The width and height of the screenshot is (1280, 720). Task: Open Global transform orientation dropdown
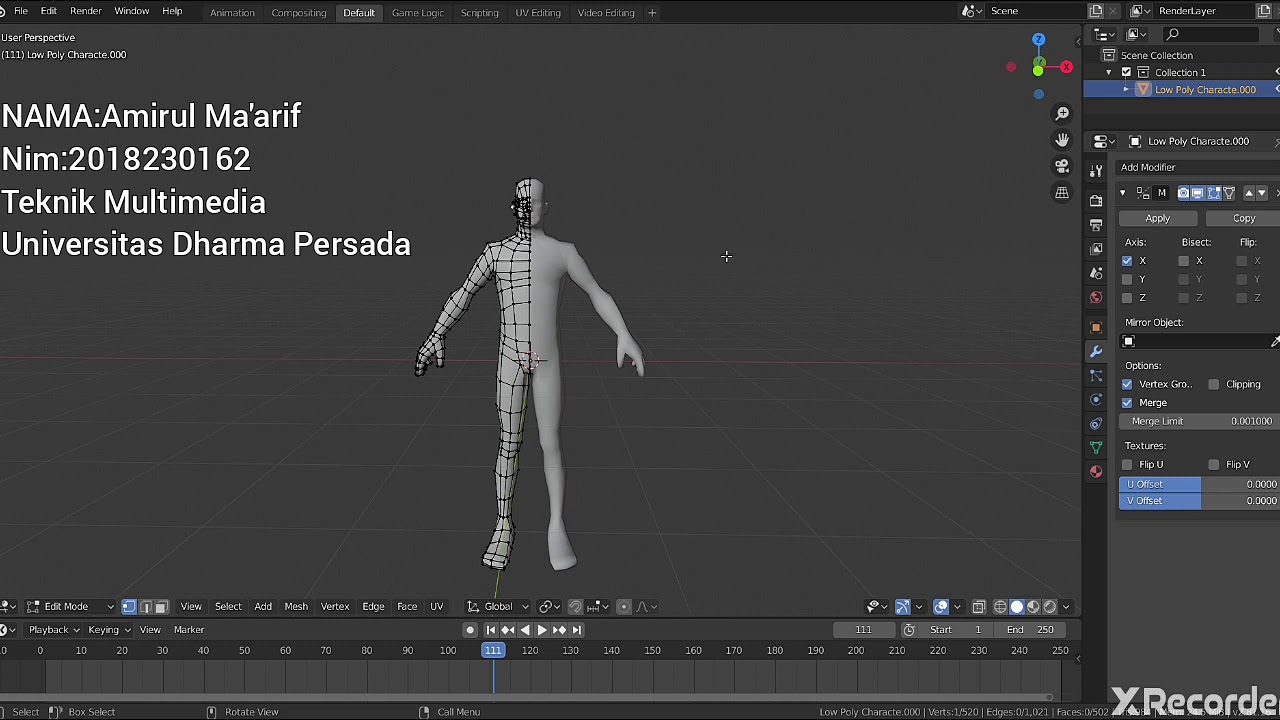[498, 606]
